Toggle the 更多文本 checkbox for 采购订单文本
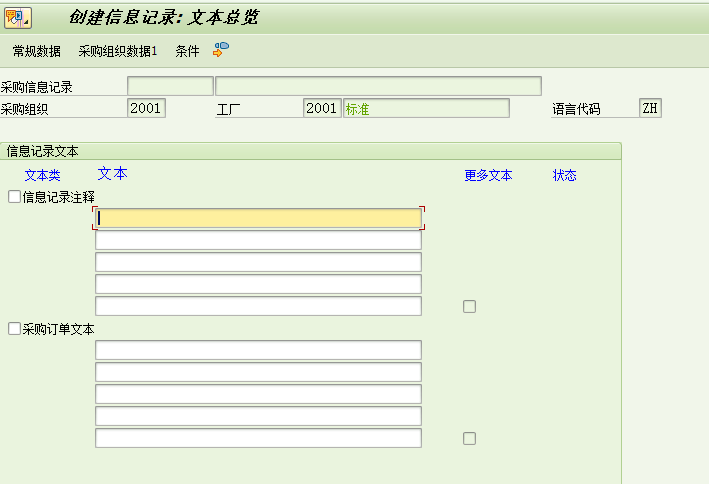The width and height of the screenshot is (709, 484). pyautogui.click(x=469, y=438)
